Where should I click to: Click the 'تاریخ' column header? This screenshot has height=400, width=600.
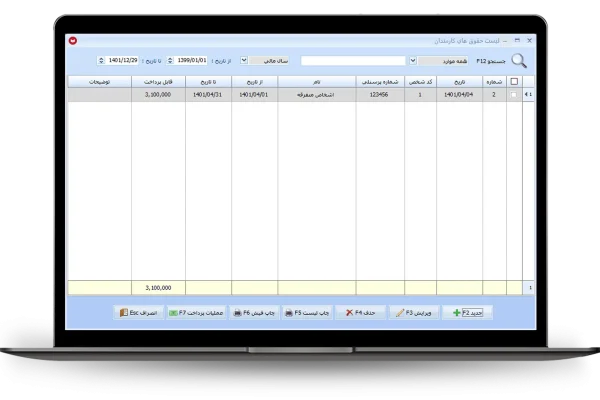(x=460, y=82)
